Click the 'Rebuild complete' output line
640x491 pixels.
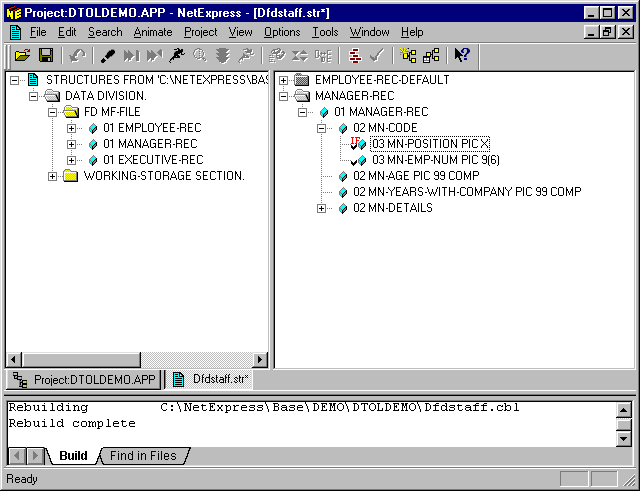(72, 423)
